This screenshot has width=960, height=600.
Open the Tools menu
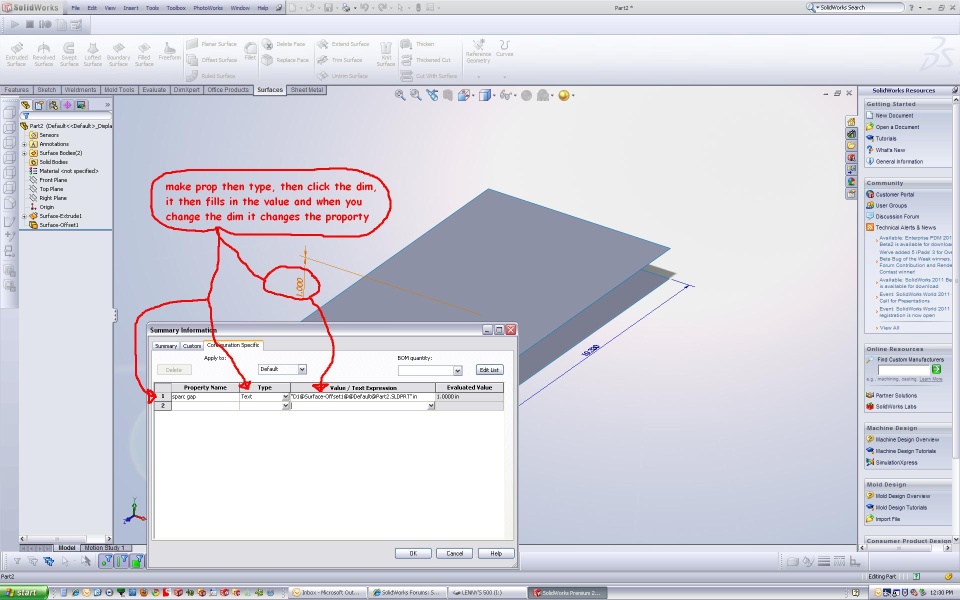(152, 8)
